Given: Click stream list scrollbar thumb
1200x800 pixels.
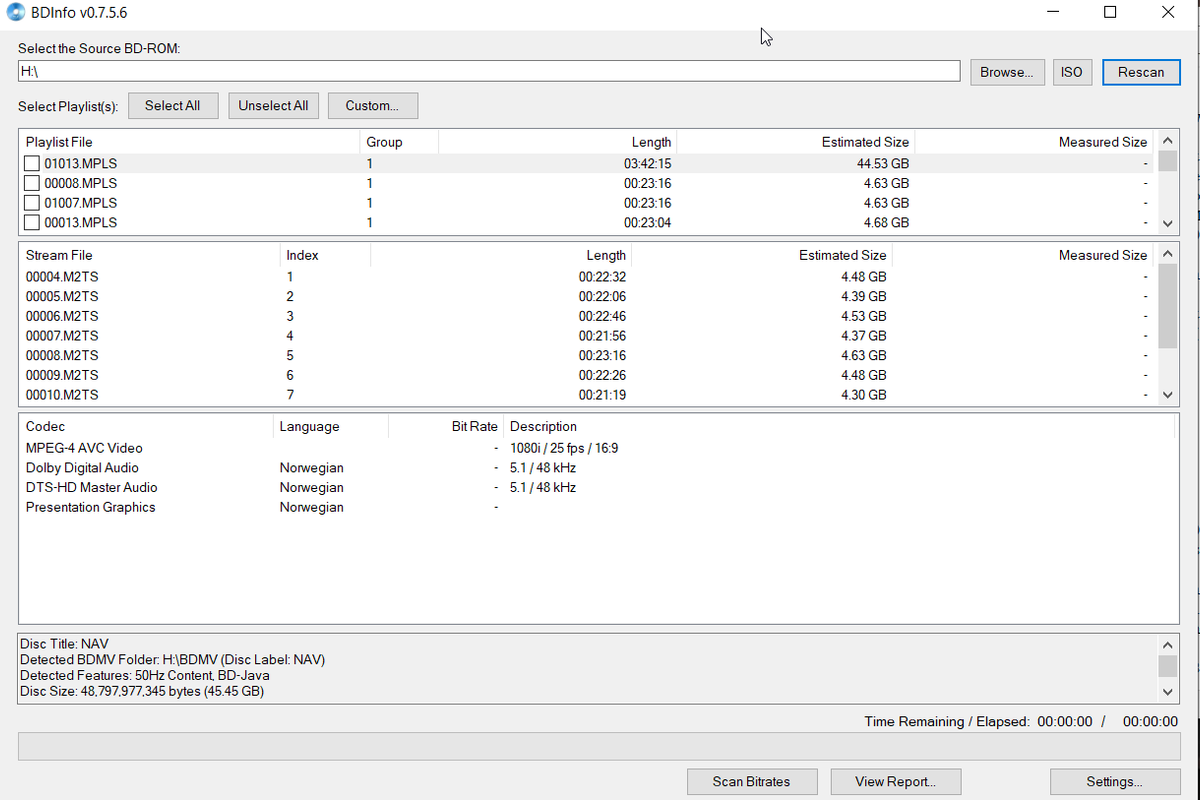Looking at the screenshot, I should point(1167,307).
